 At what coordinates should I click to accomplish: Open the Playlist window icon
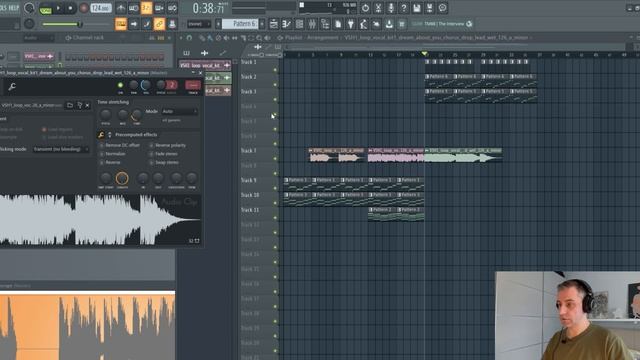coord(274,24)
